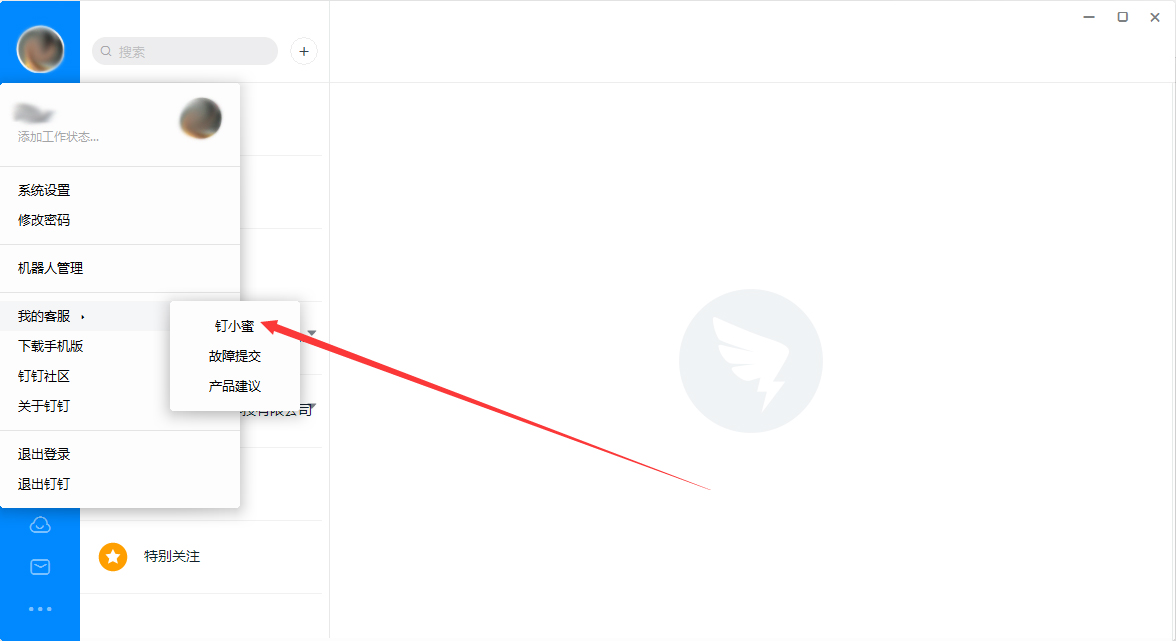Click 下载手机版 menu entry
The width and height of the screenshot is (1176, 641).
point(50,346)
